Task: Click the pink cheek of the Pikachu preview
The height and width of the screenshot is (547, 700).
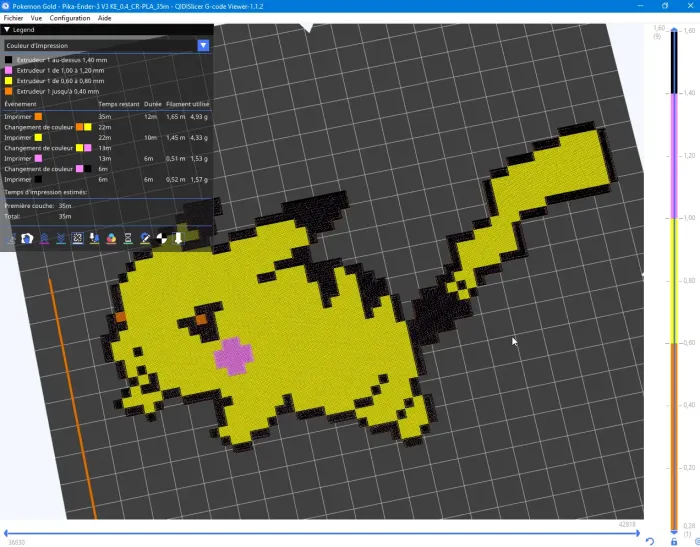Action: point(233,356)
